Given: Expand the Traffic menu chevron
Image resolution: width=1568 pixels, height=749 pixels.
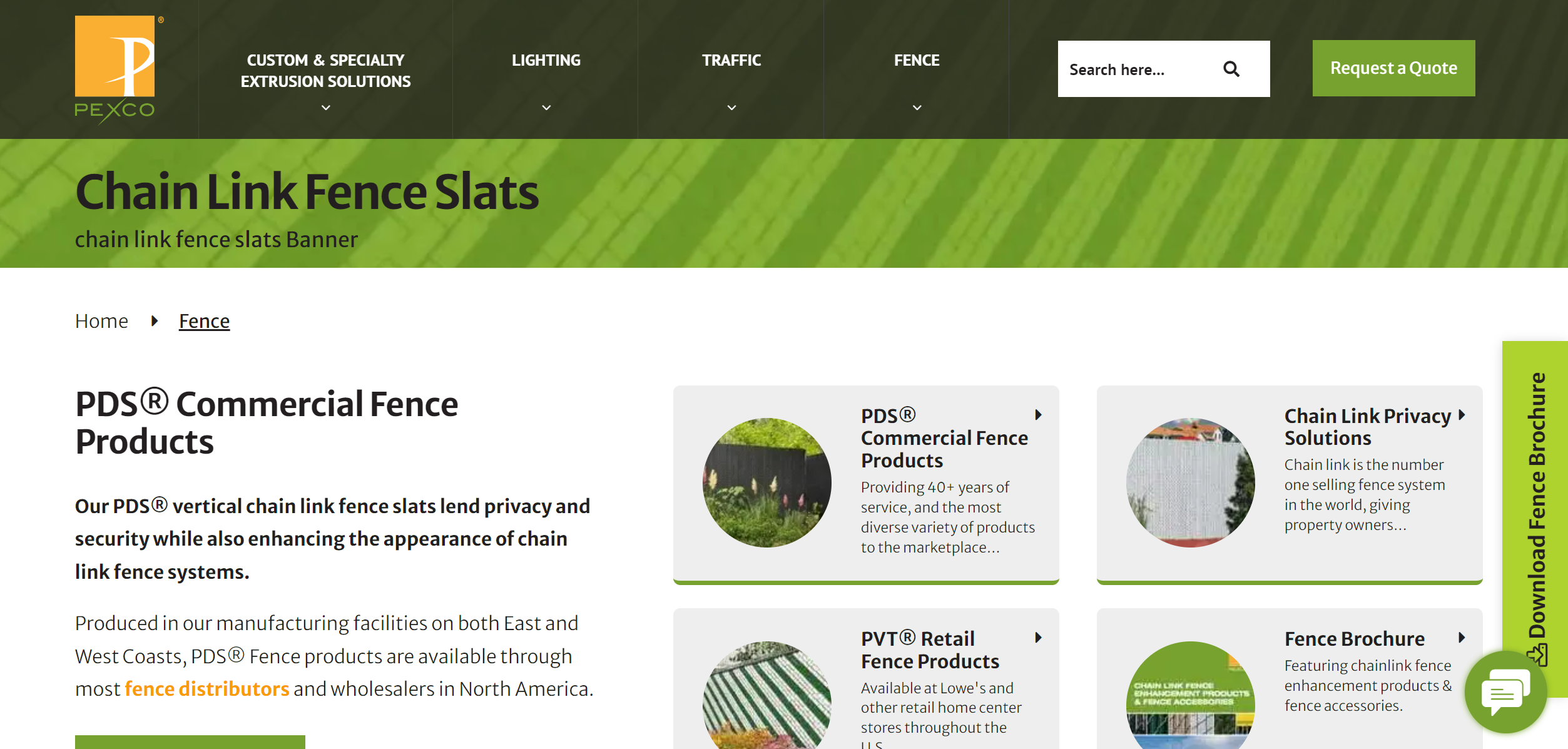Looking at the screenshot, I should point(731,108).
